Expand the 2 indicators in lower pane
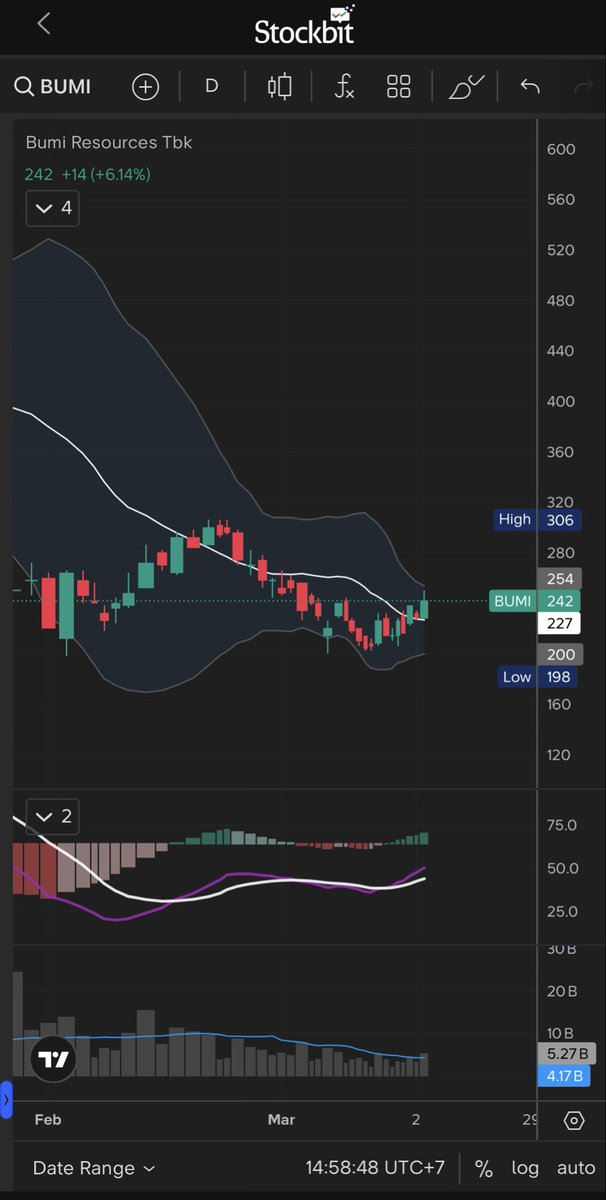 point(53,817)
